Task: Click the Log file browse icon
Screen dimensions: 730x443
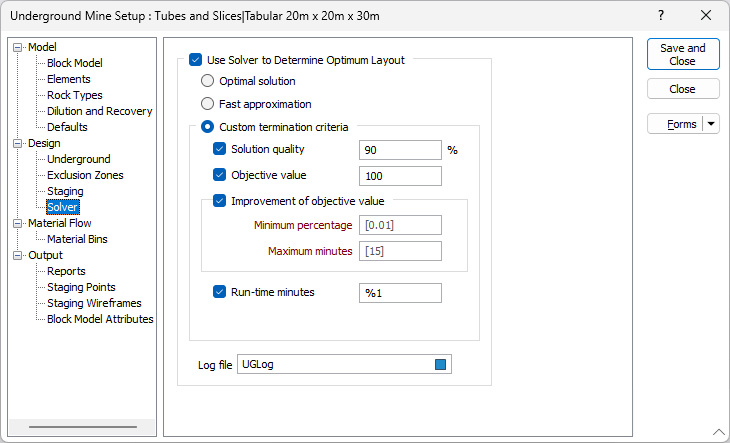Action: (440, 365)
